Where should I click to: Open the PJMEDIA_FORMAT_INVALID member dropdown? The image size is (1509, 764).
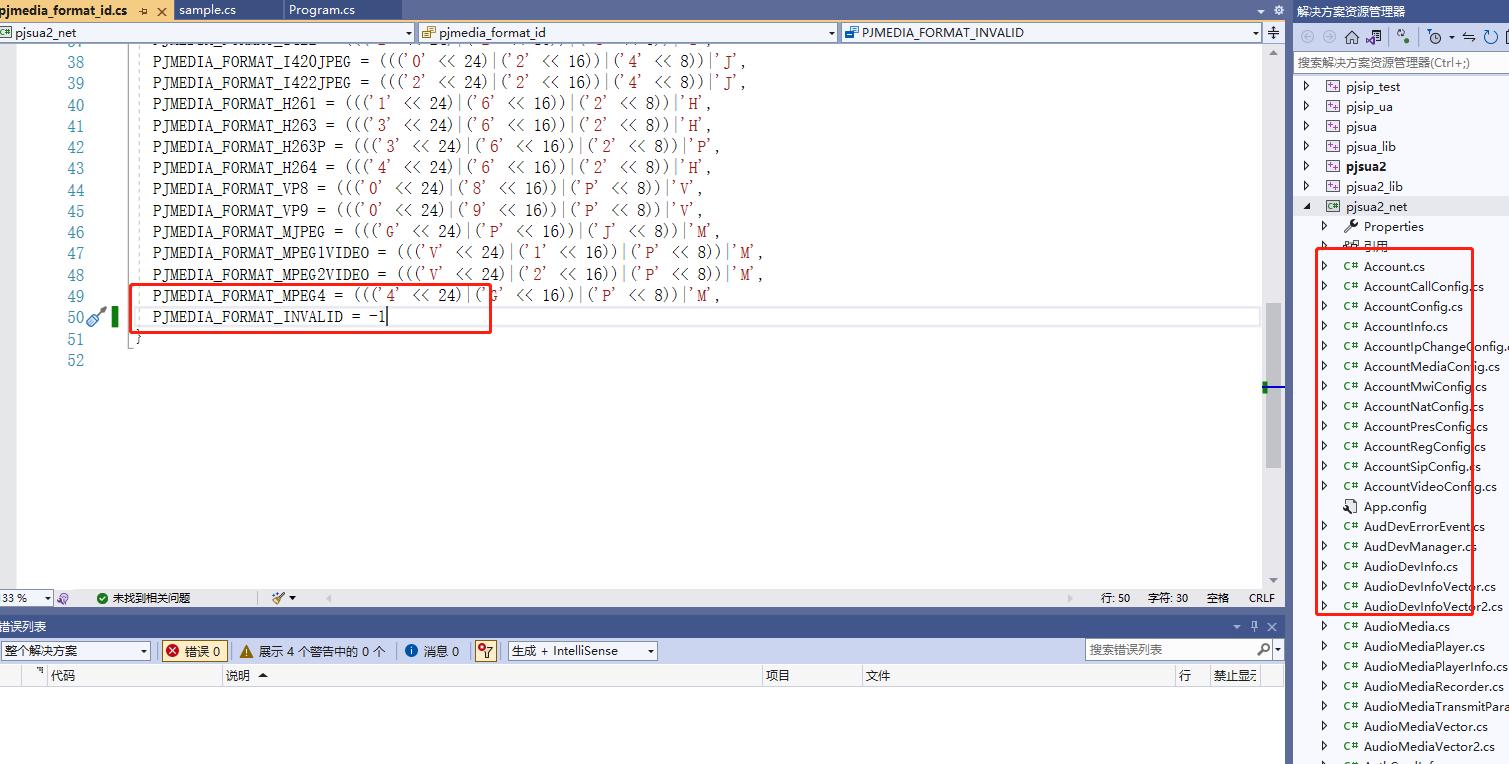(1051, 32)
